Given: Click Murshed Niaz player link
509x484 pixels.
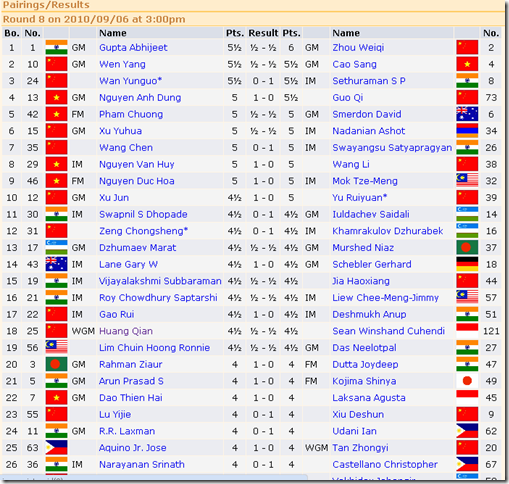Looking at the screenshot, I should coord(363,248).
